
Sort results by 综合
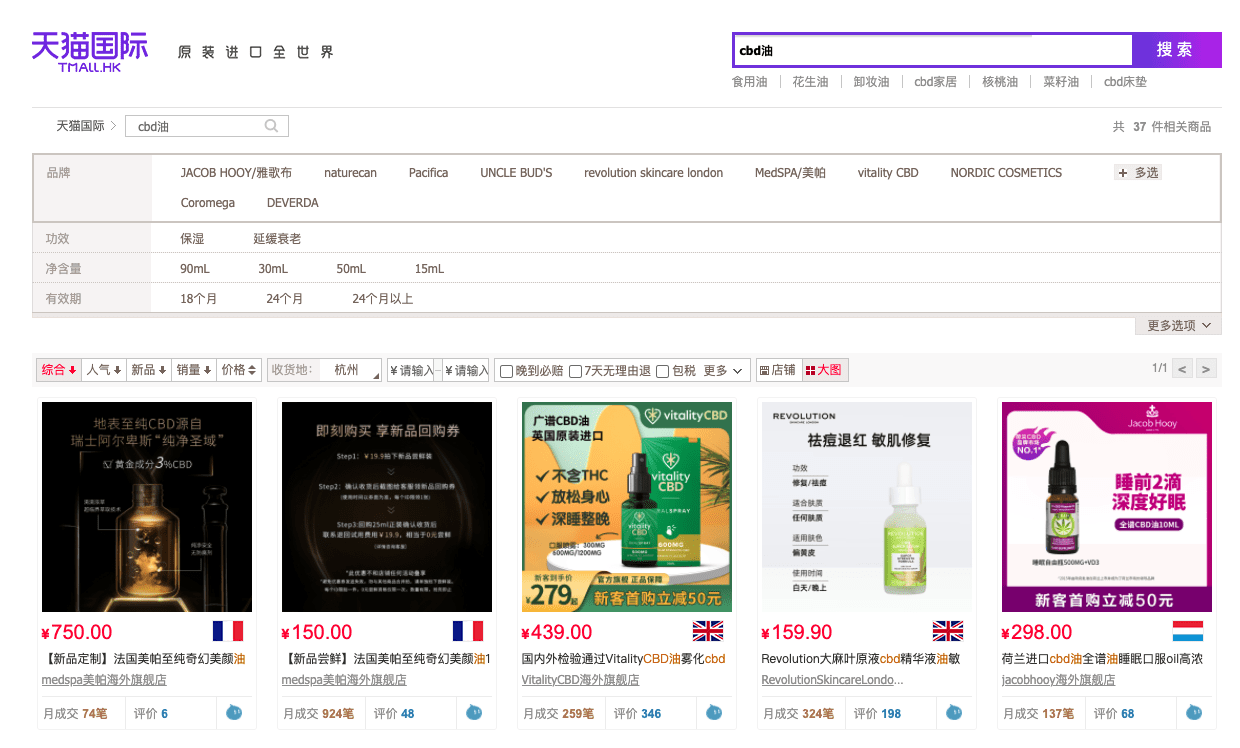[59, 370]
